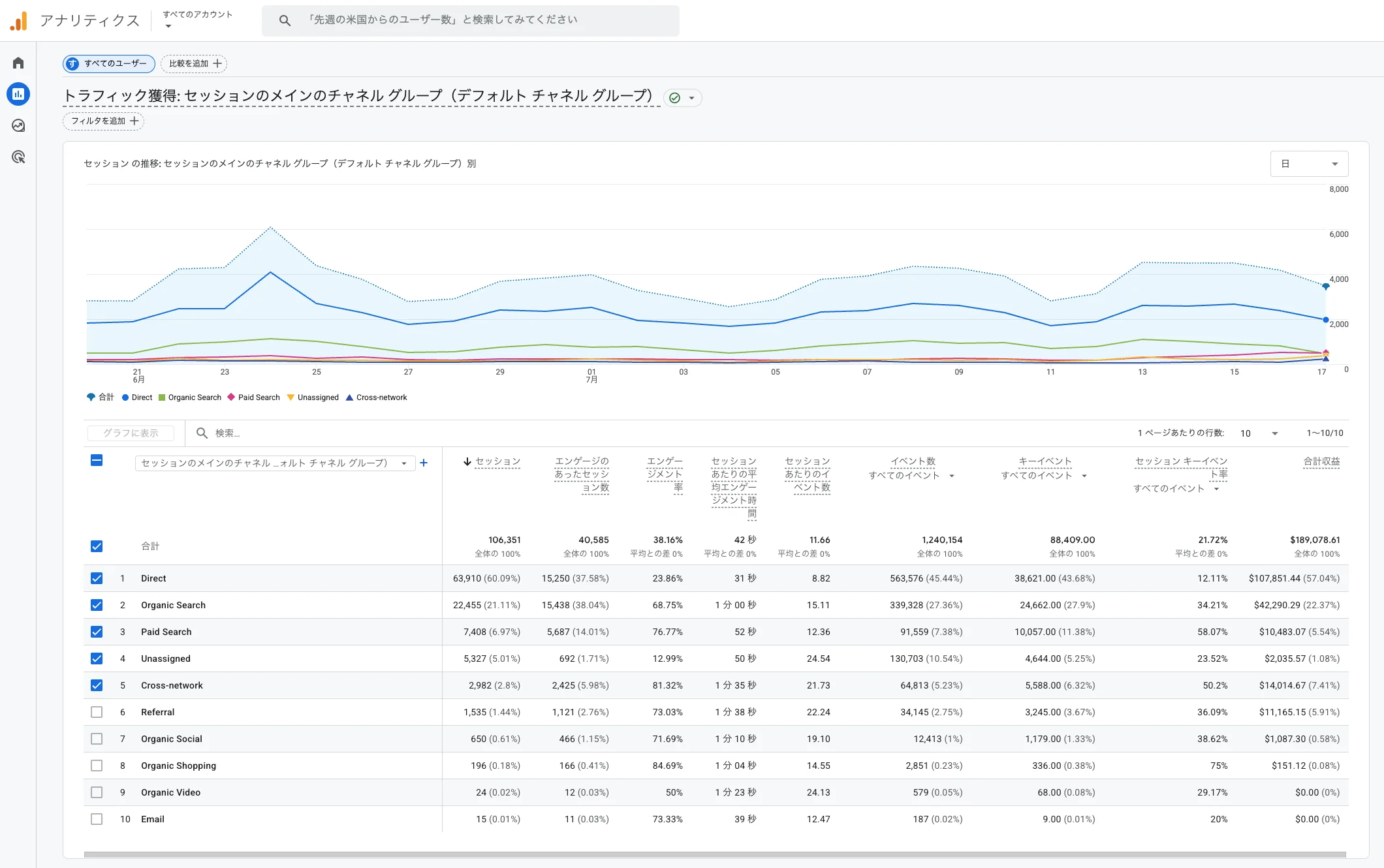Open the rows-per-page dropdown showing 10
Screen dimensions: 1384x868
click(1259, 433)
